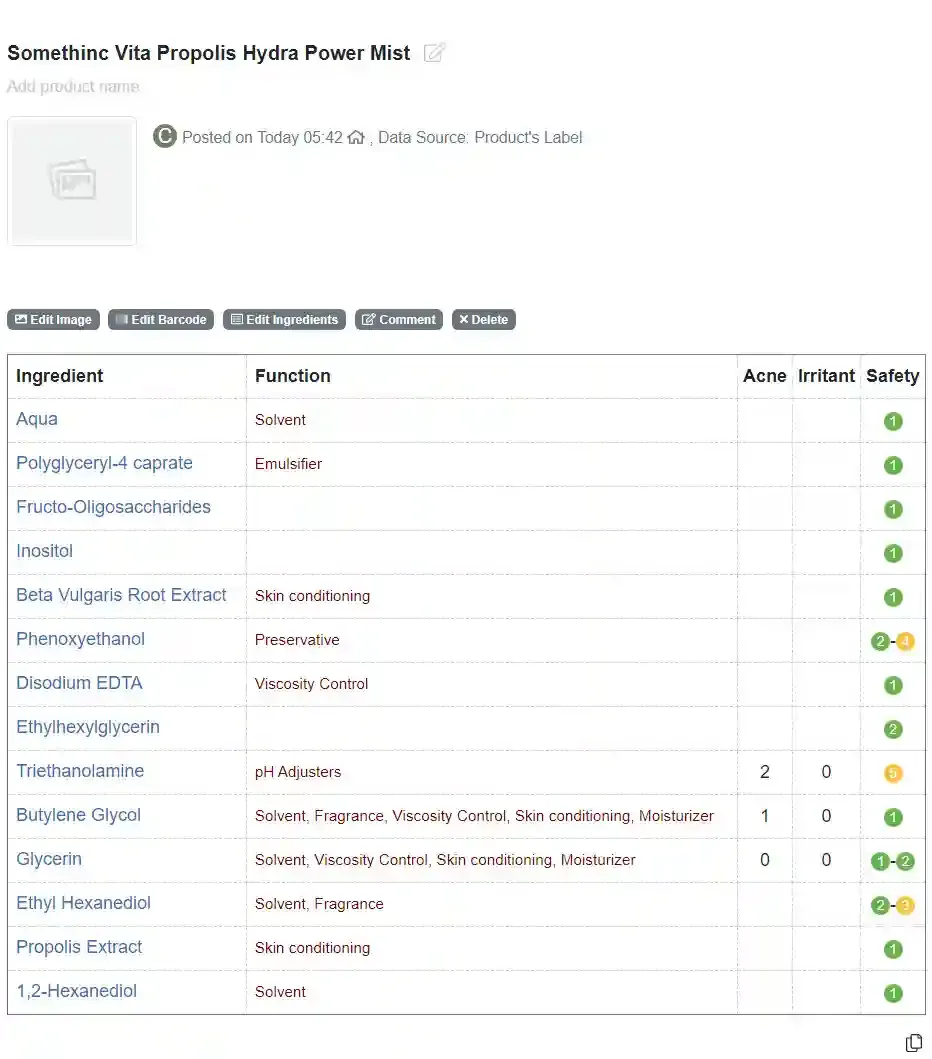Image resolution: width=932 pixels, height=1059 pixels.
Task: Click the Function column header
Action: point(292,376)
